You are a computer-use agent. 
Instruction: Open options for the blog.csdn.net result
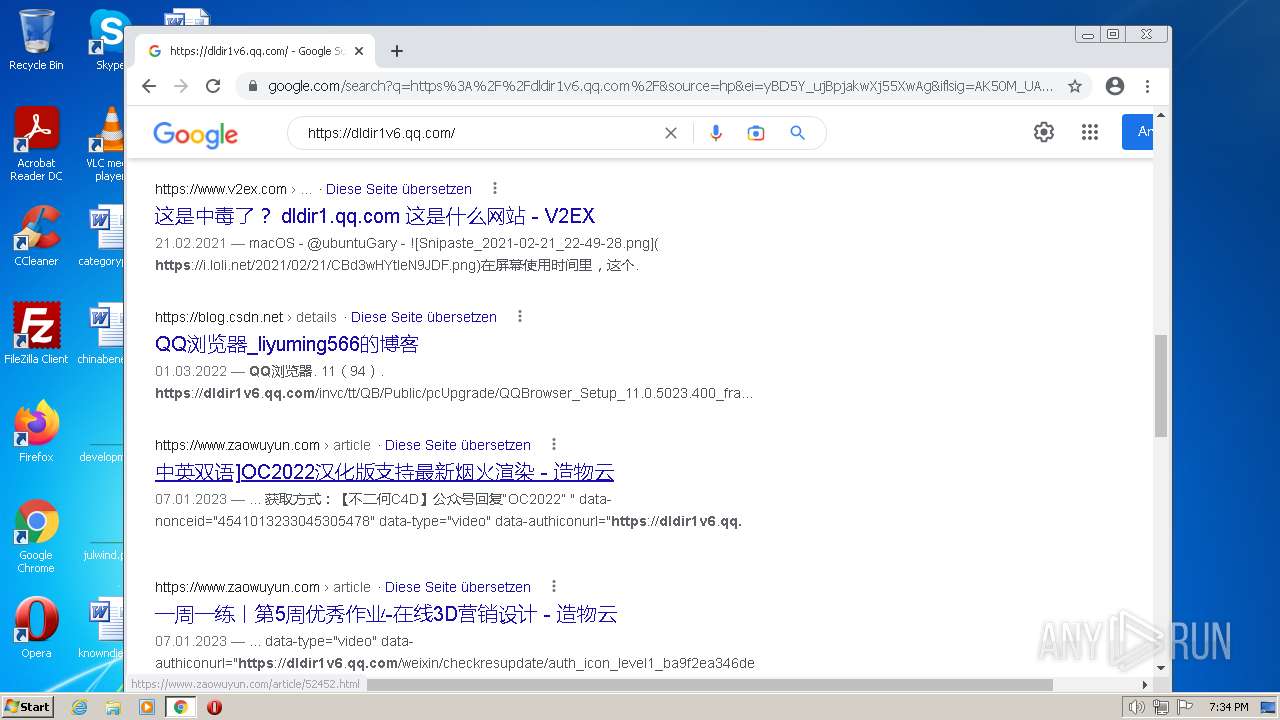click(x=519, y=316)
